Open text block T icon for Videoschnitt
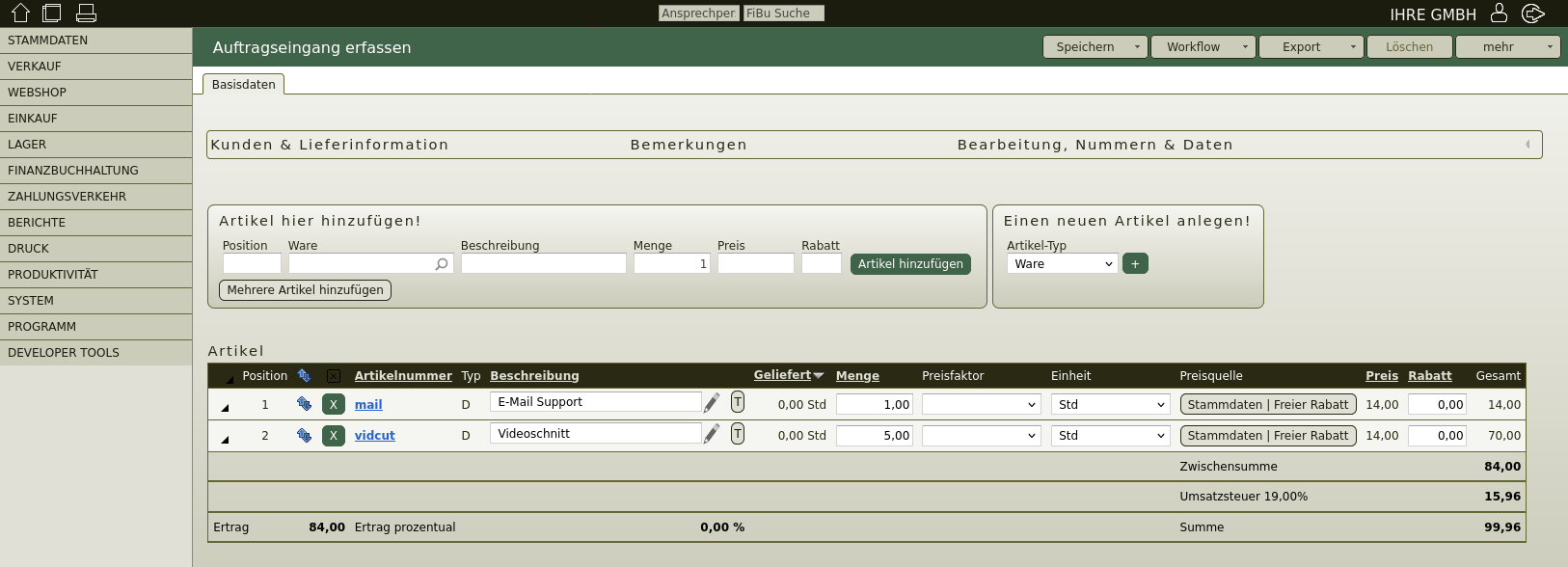 (x=738, y=434)
